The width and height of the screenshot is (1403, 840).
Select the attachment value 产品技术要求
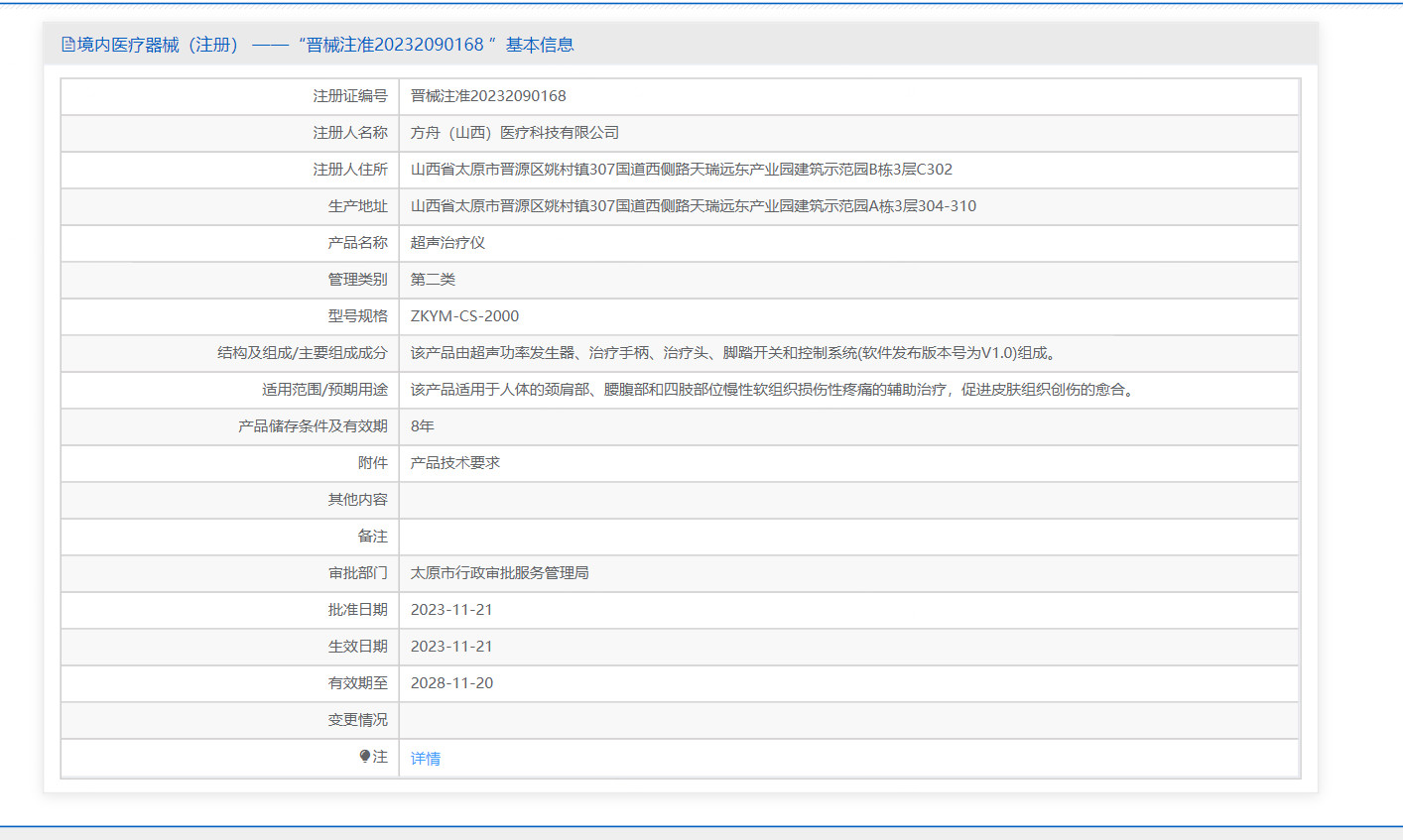pyautogui.click(x=455, y=463)
